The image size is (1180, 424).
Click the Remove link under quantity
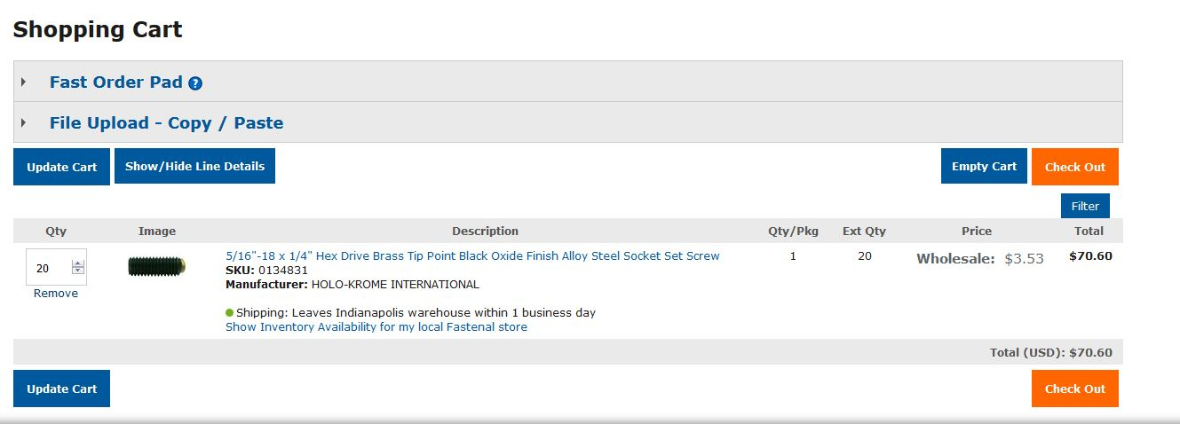point(56,293)
